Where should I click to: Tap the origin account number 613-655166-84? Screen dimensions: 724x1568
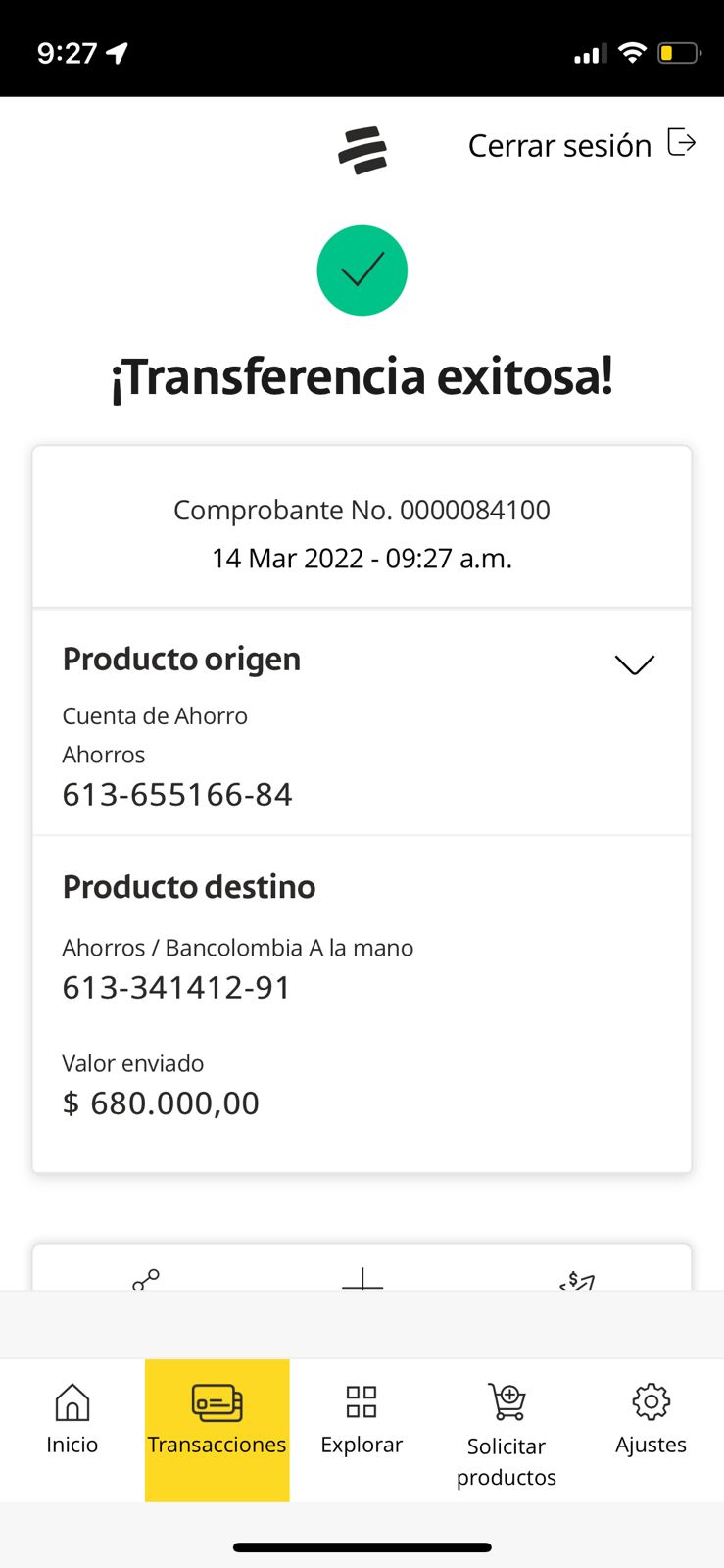(x=177, y=795)
